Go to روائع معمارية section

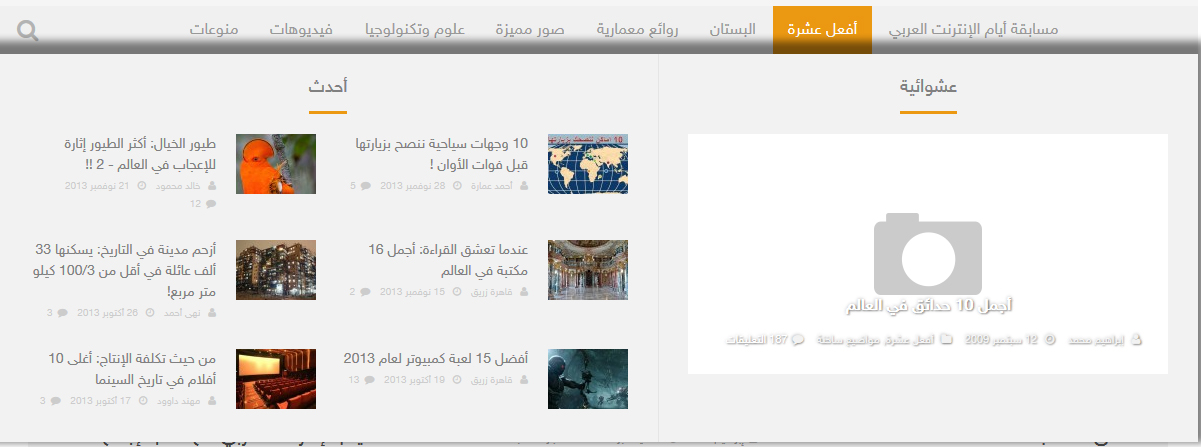click(638, 30)
